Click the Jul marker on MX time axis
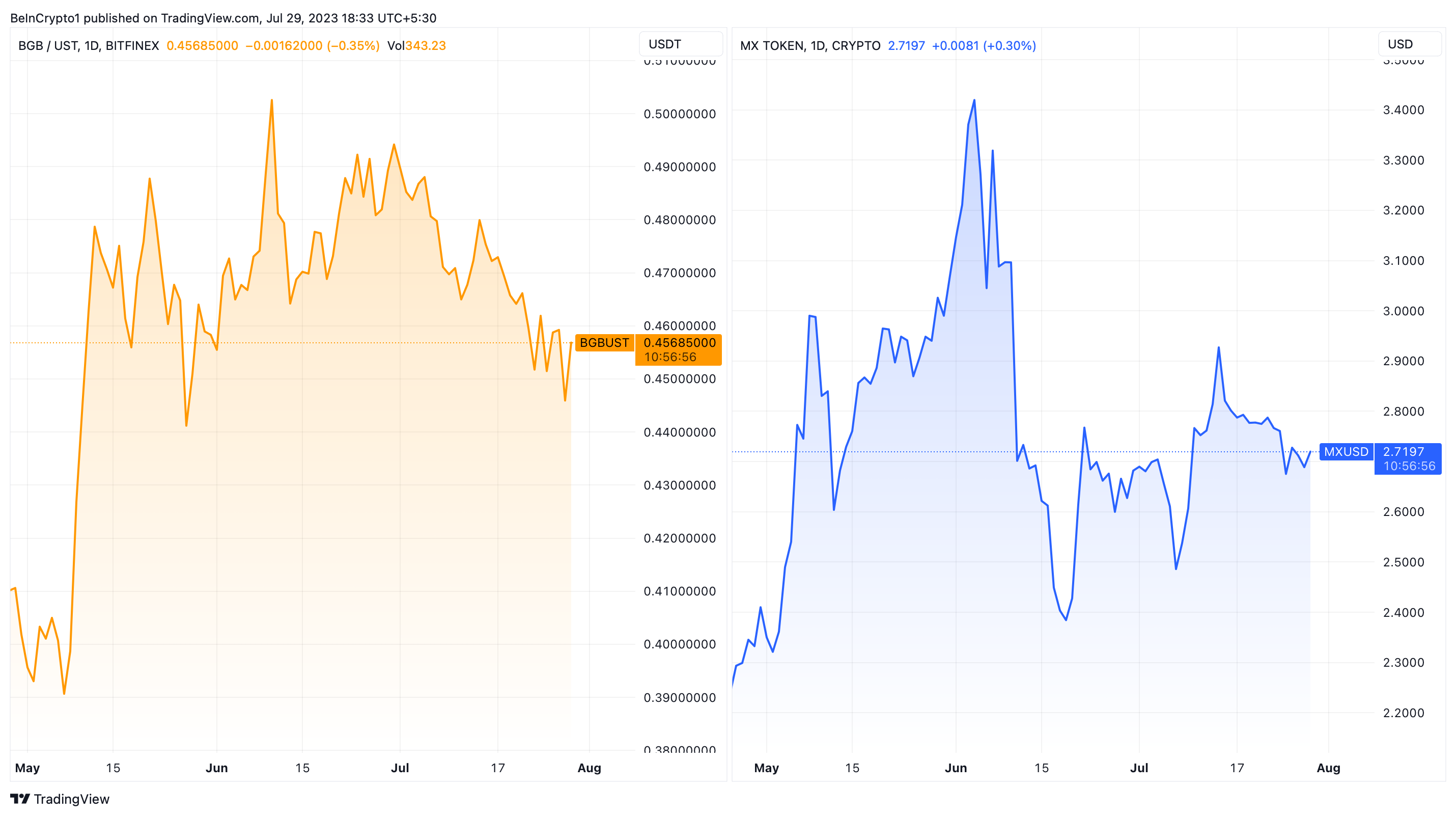Image resolution: width=1456 pixels, height=817 pixels. (x=1138, y=768)
